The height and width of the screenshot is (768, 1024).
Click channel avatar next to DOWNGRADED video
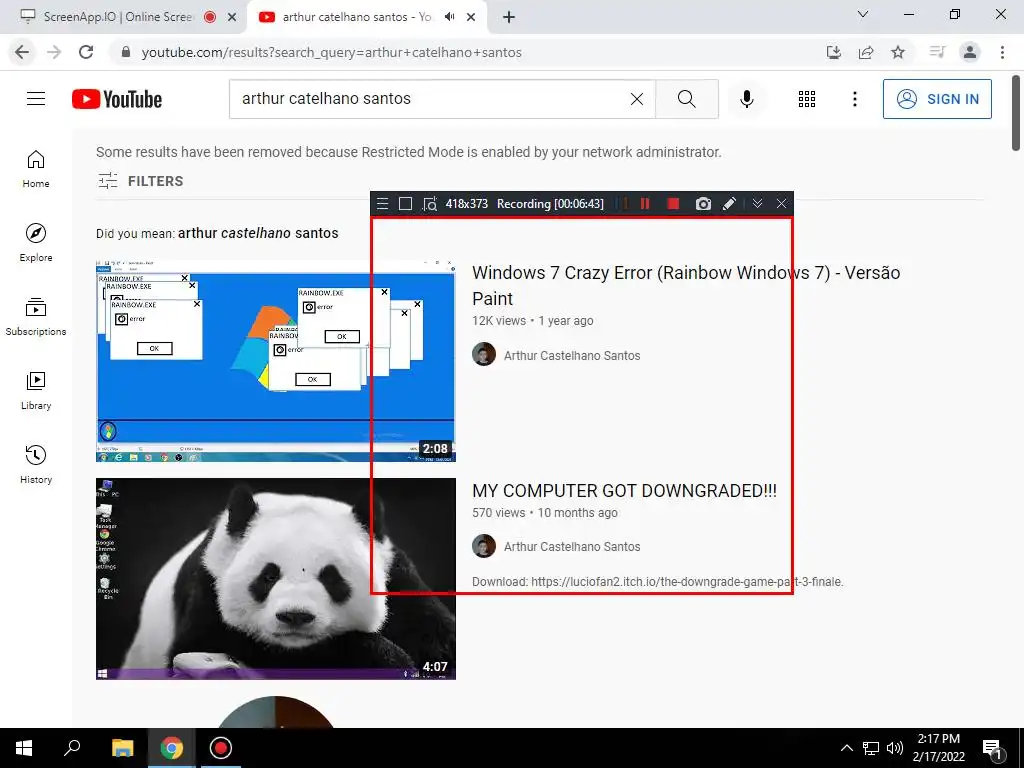click(484, 546)
